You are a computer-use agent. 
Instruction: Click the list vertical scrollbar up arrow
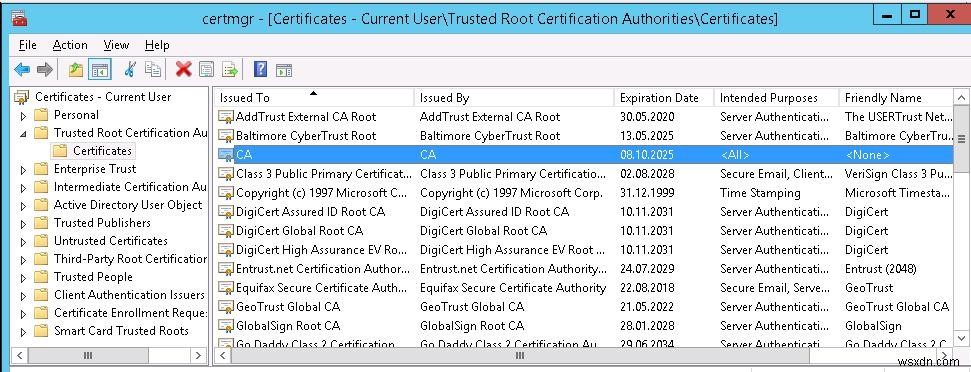[x=961, y=97]
